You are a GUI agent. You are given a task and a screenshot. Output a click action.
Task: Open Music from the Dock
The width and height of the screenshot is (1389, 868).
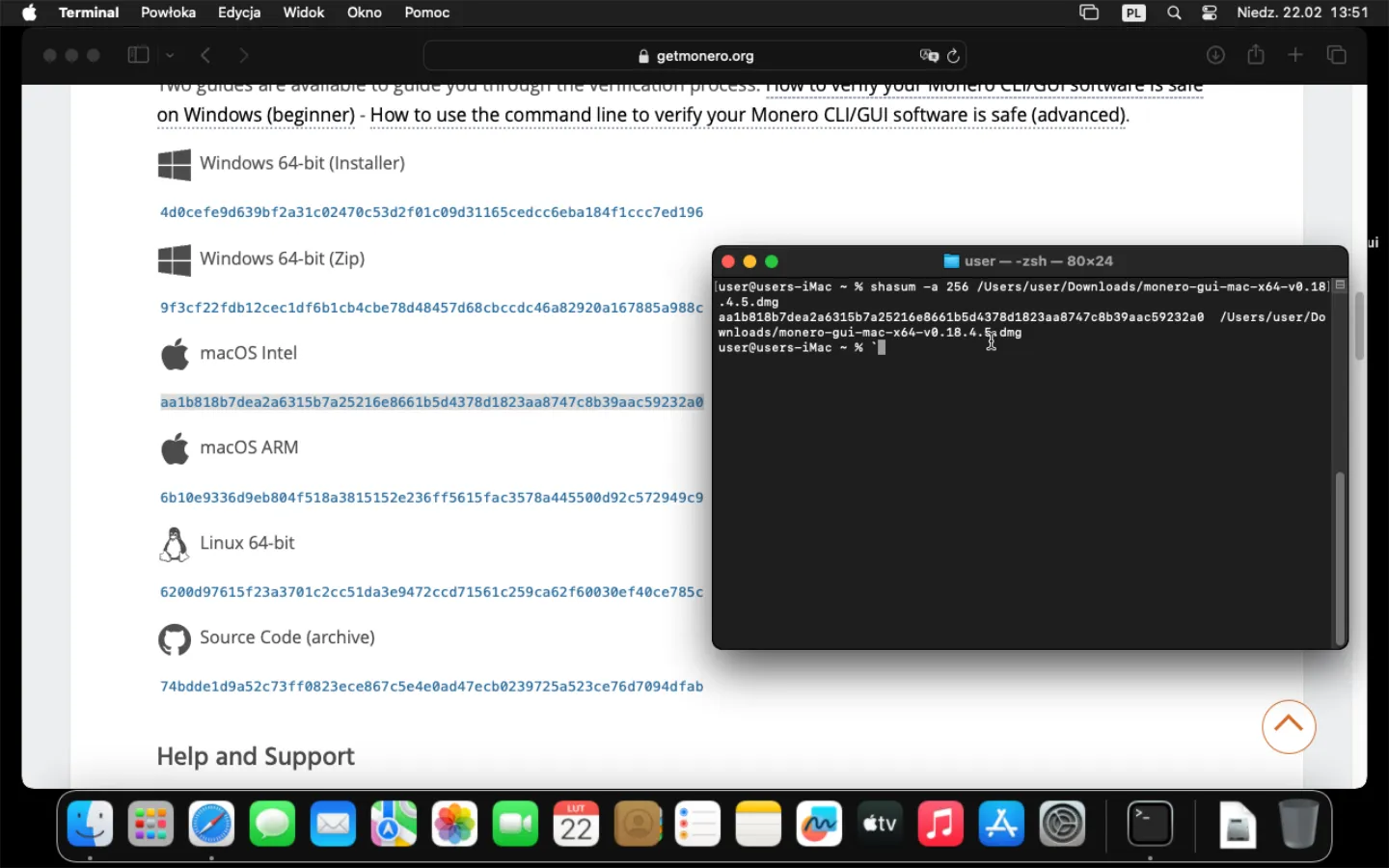(940, 825)
